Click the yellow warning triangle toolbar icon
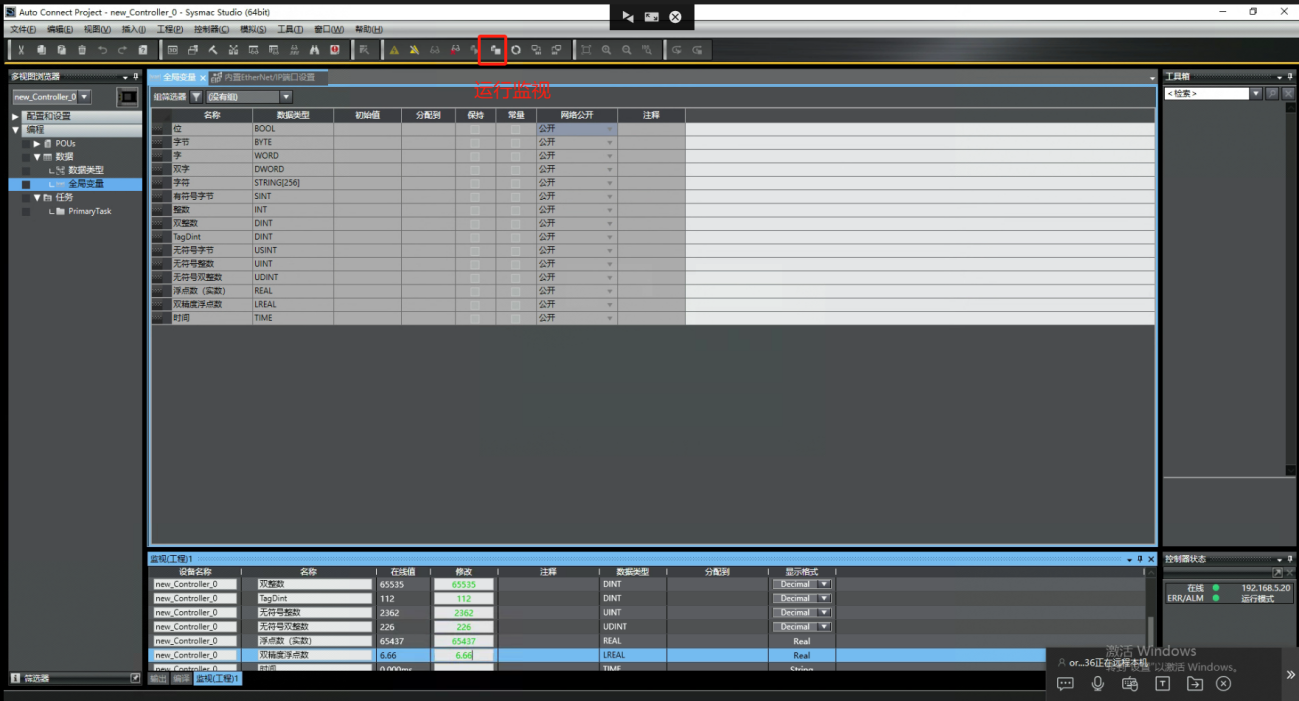This screenshot has width=1299, height=701. click(394, 50)
